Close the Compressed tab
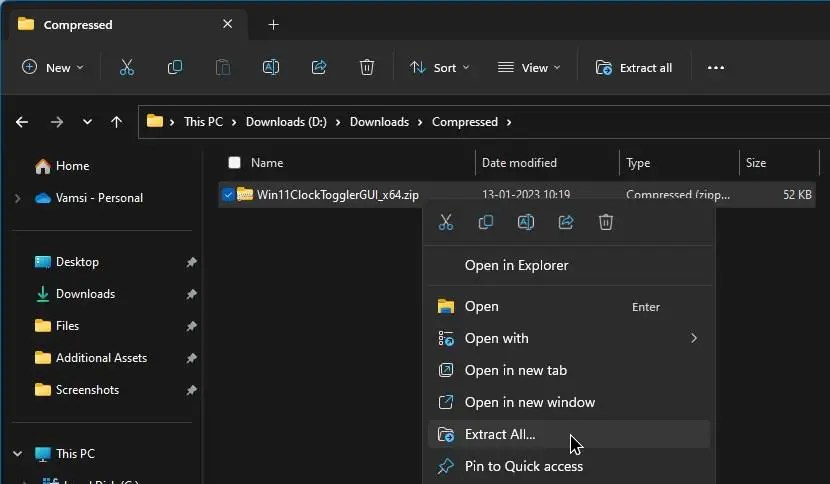The image size is (830, 484). click(x=227, y=24)
